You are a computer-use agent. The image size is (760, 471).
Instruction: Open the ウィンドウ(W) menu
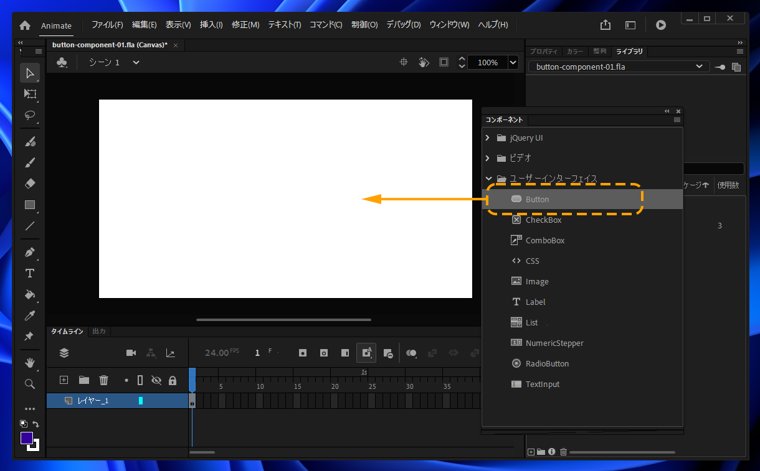(x=449, y=25)
